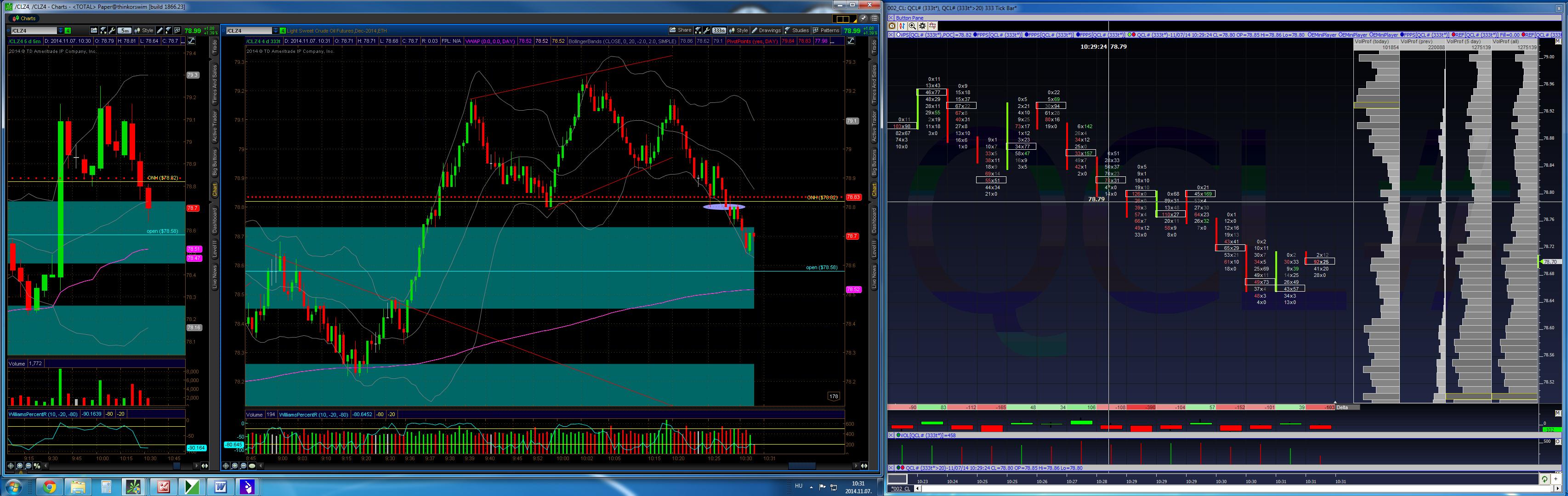Open the Studies menu
Screen dimensions: 1568x496
click(797, 30)
